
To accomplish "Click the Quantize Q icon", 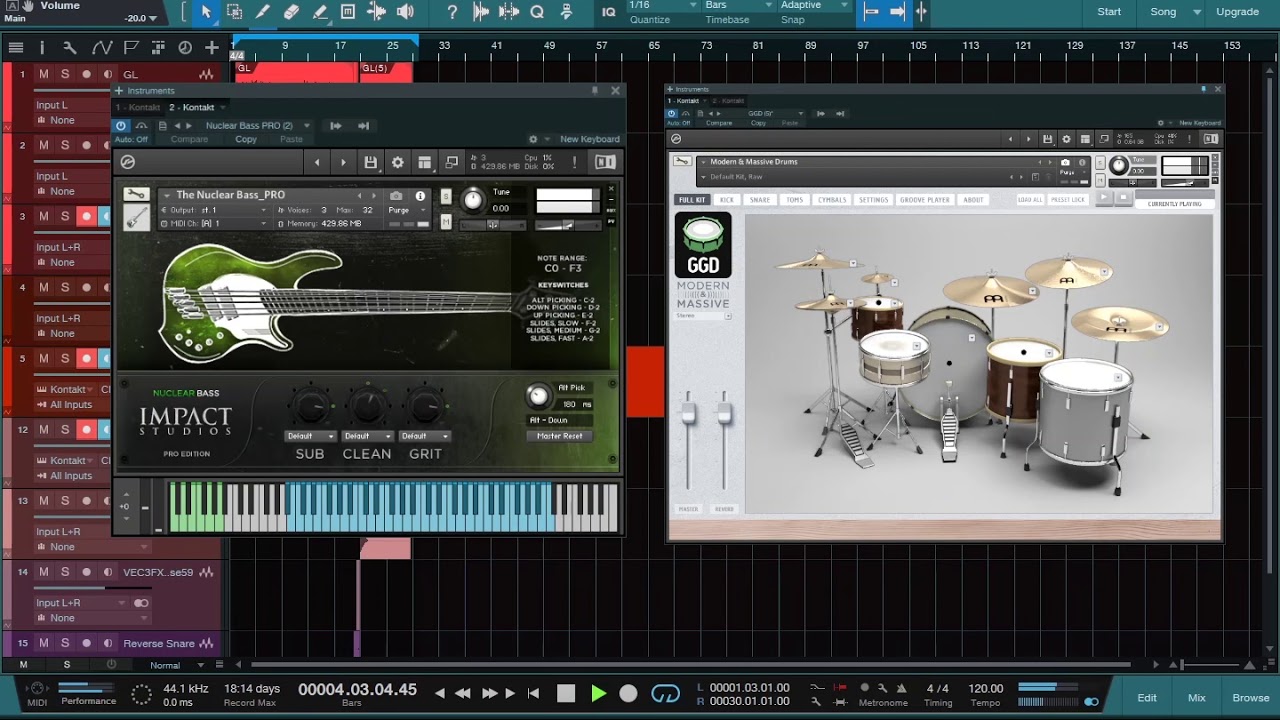I will pyautogui.click(x=537, y=12).
